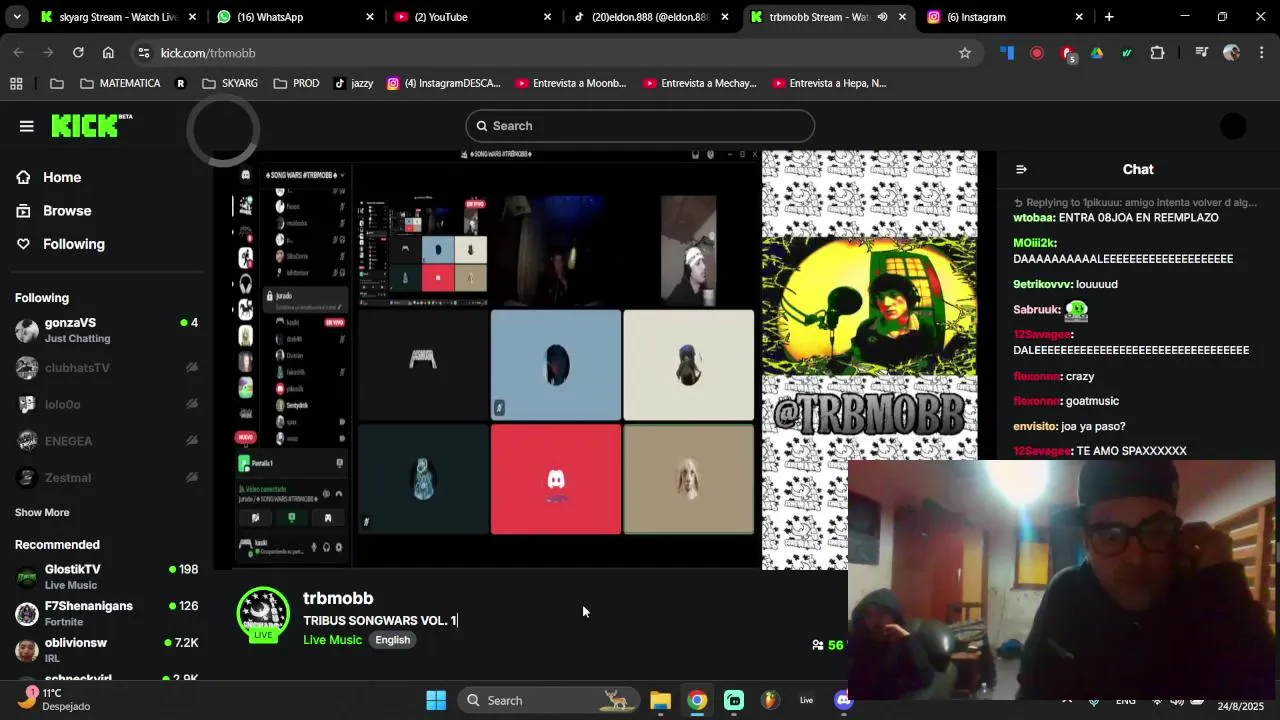Open recommended channel oblivionsw
This screenshot has height=720, width=1280.
tap(106, 649)
